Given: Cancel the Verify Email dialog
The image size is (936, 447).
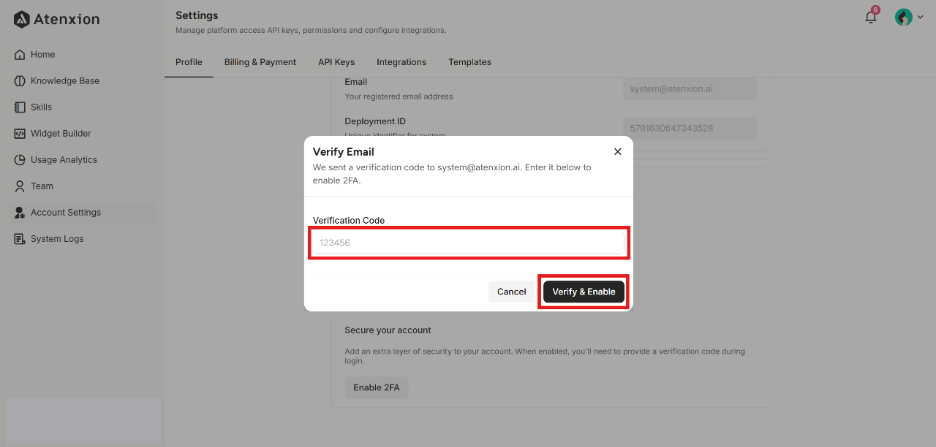Looking at the screenshot, I should click(x=512, y=292).
